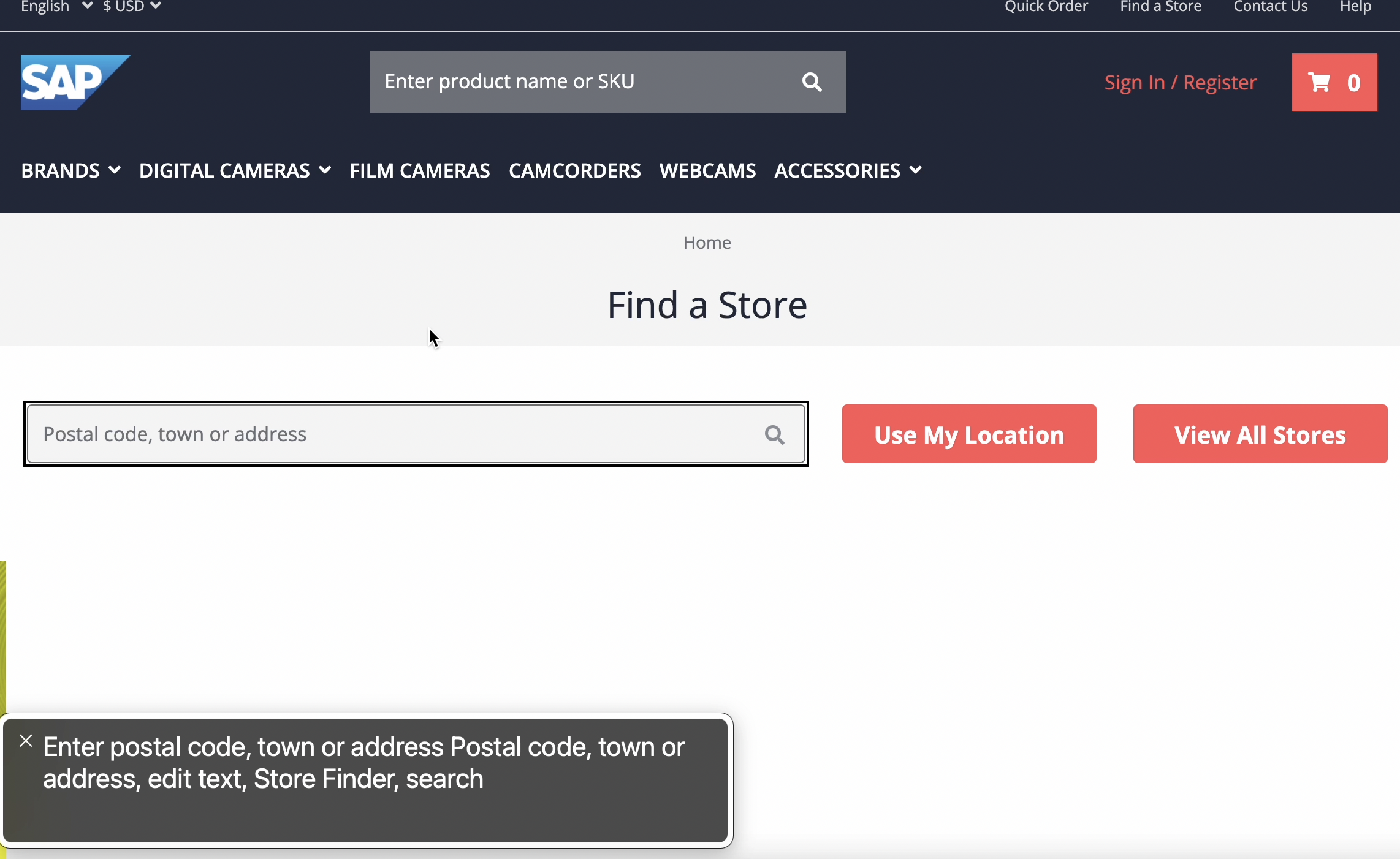1400x859 pixels.
Task: Click the Home breadcrumb
Action: click(x=707, y=243)
